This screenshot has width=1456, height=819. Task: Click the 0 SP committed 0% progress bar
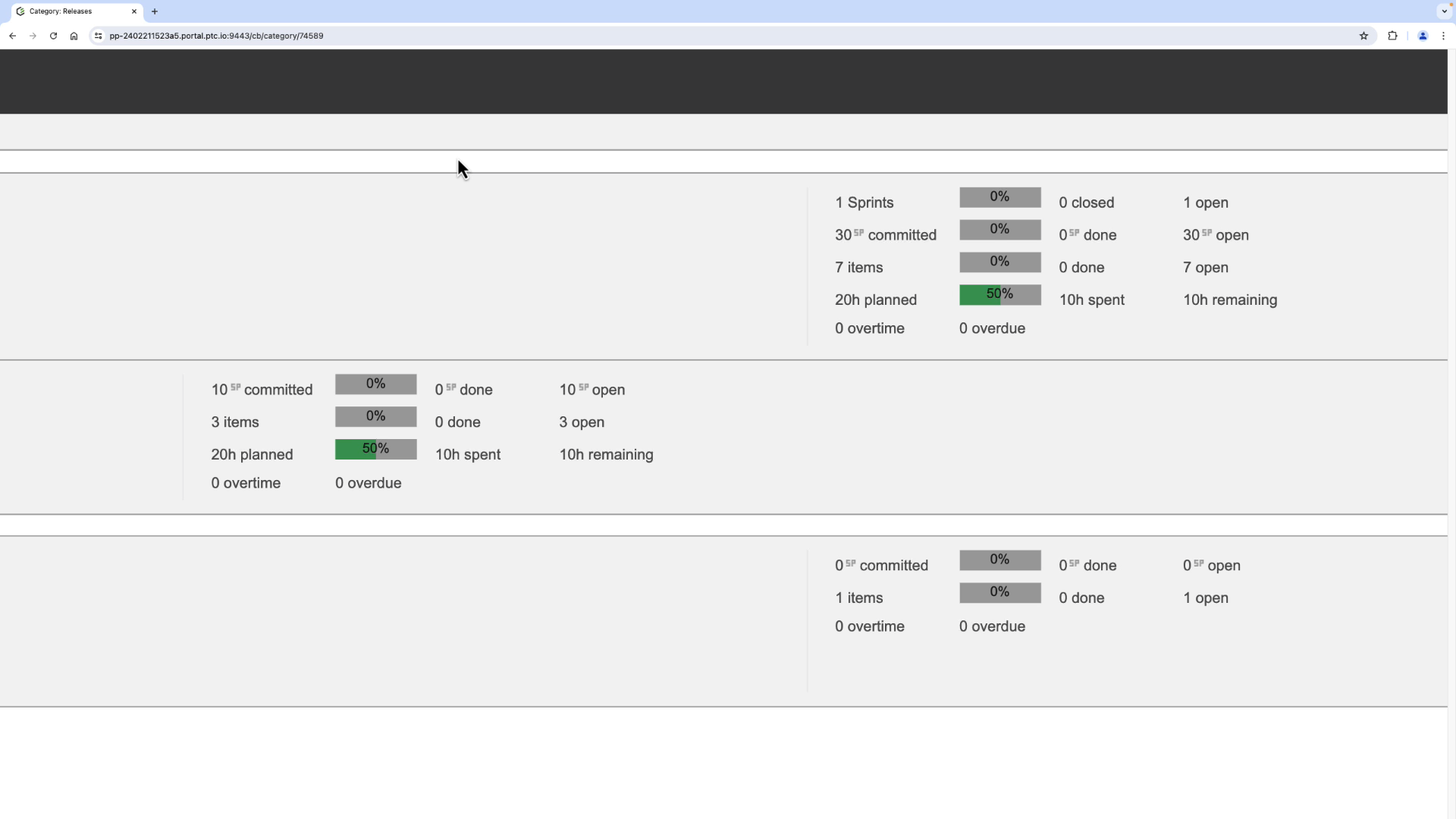[999, 560]
